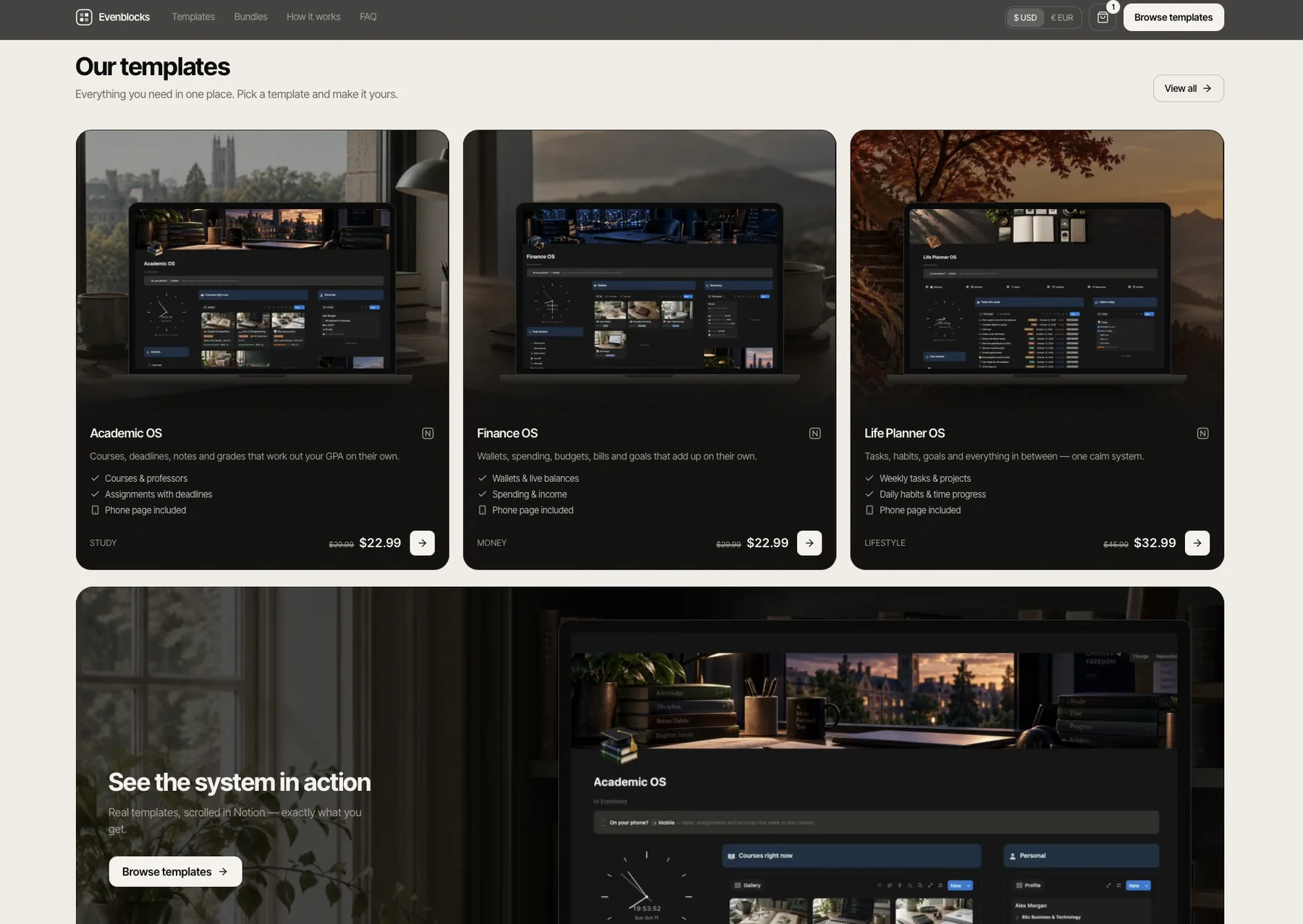The width and height of the screenshot is (1303, 924).
Task: Click the Academic OS demo video preview
Action: 874,772
